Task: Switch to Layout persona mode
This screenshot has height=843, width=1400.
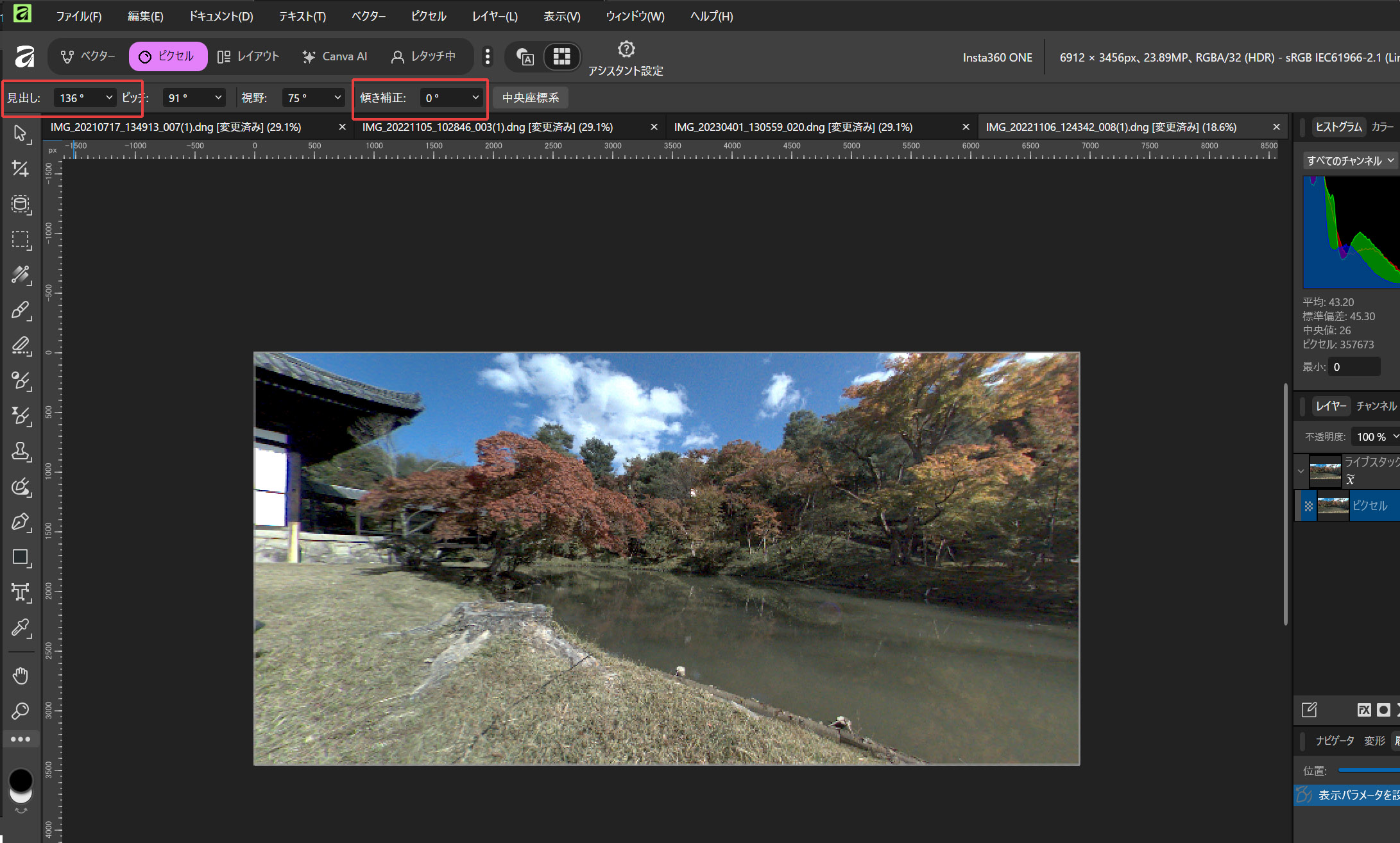Action: click(248, 56)
